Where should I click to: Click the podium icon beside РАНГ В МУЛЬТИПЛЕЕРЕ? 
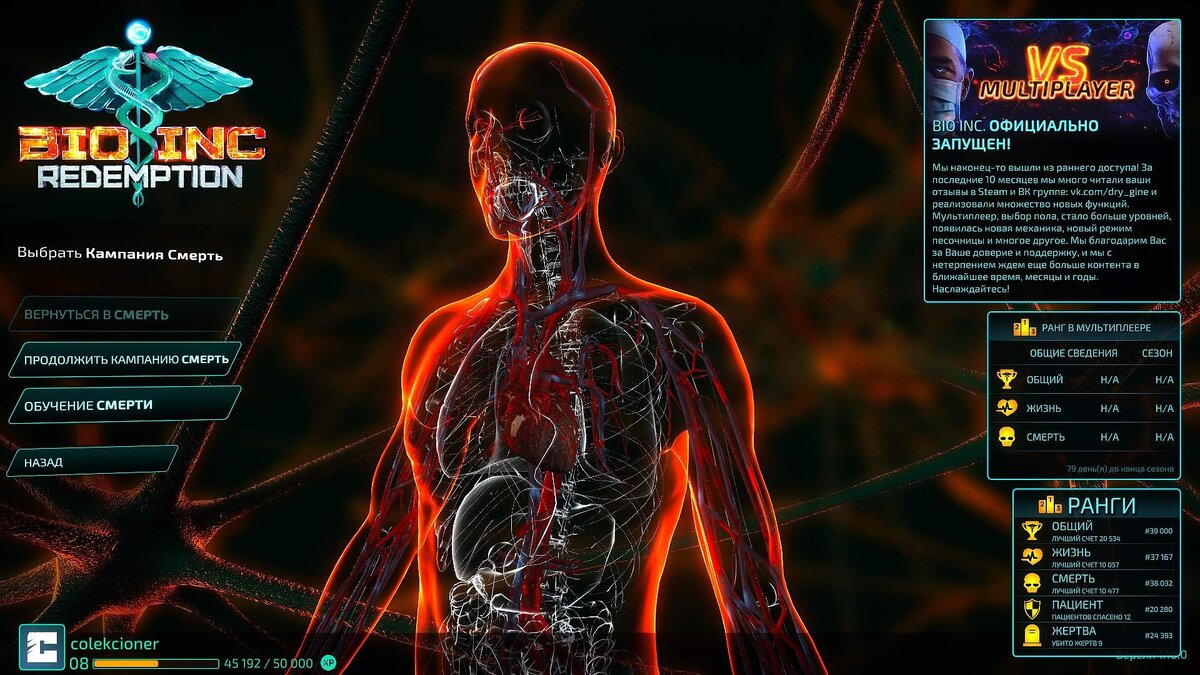tap(1024, 327)
